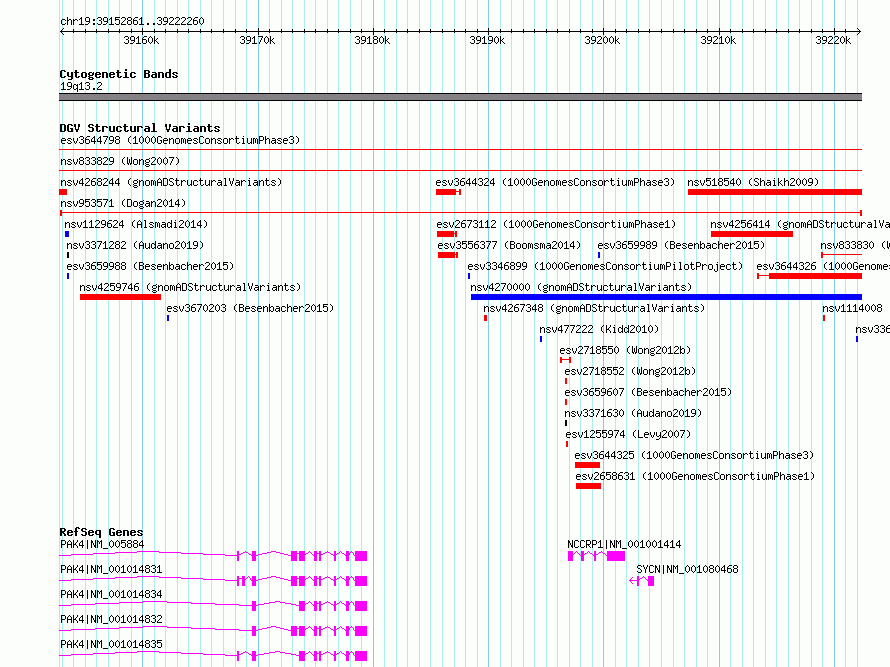This screenshot has width=890, height=667.
Task: Select the 19q13.2 band label
Action: 81,86
